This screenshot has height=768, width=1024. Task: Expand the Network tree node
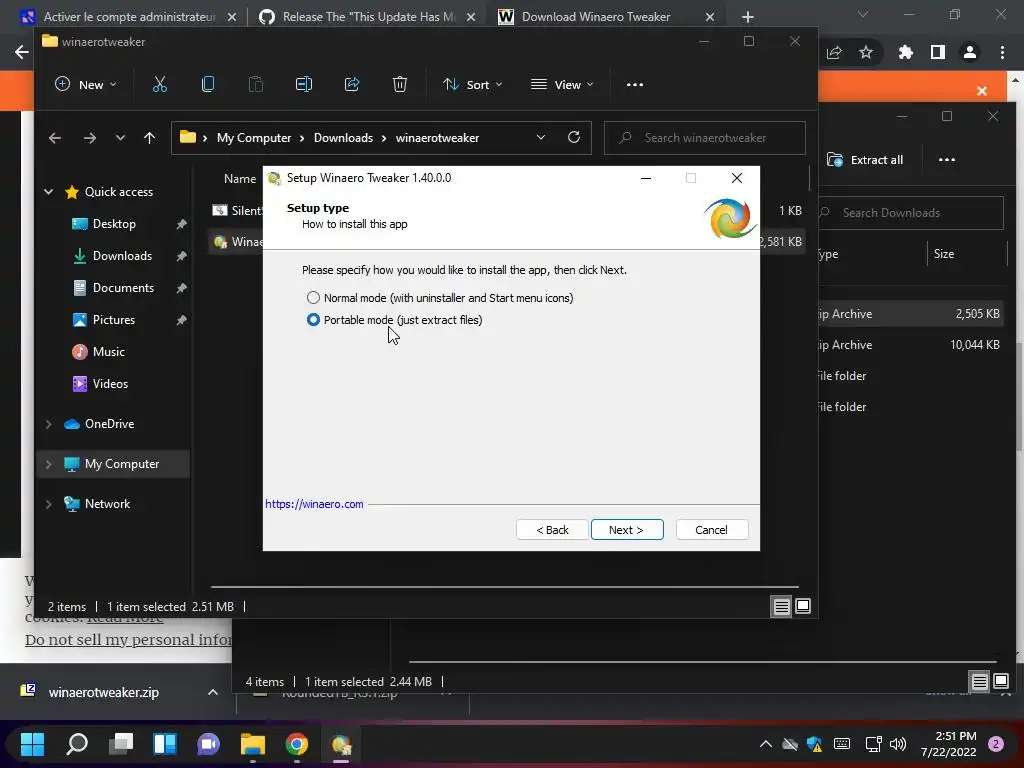click(x=48, y=504)
